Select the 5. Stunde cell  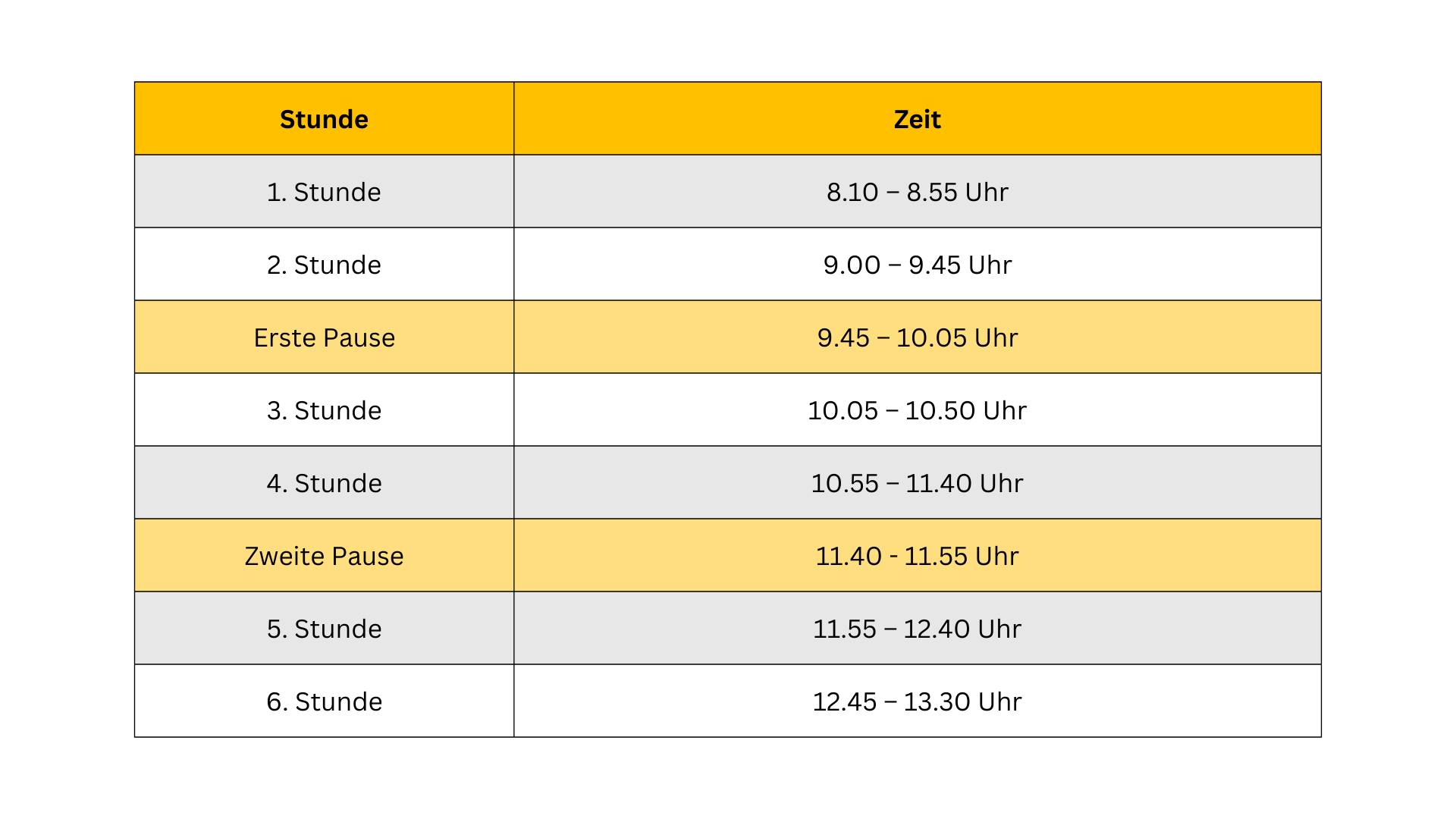(324, 628)
